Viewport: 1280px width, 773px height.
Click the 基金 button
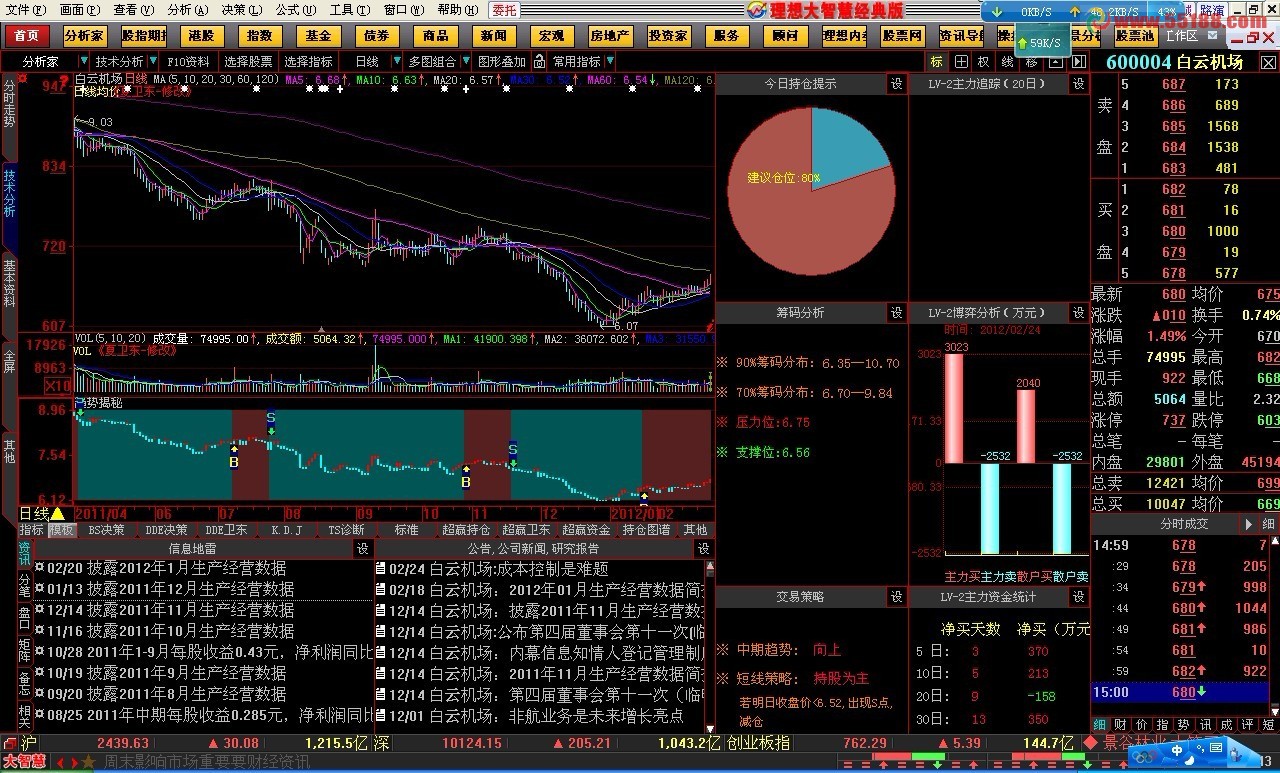(x=318, y=36)
